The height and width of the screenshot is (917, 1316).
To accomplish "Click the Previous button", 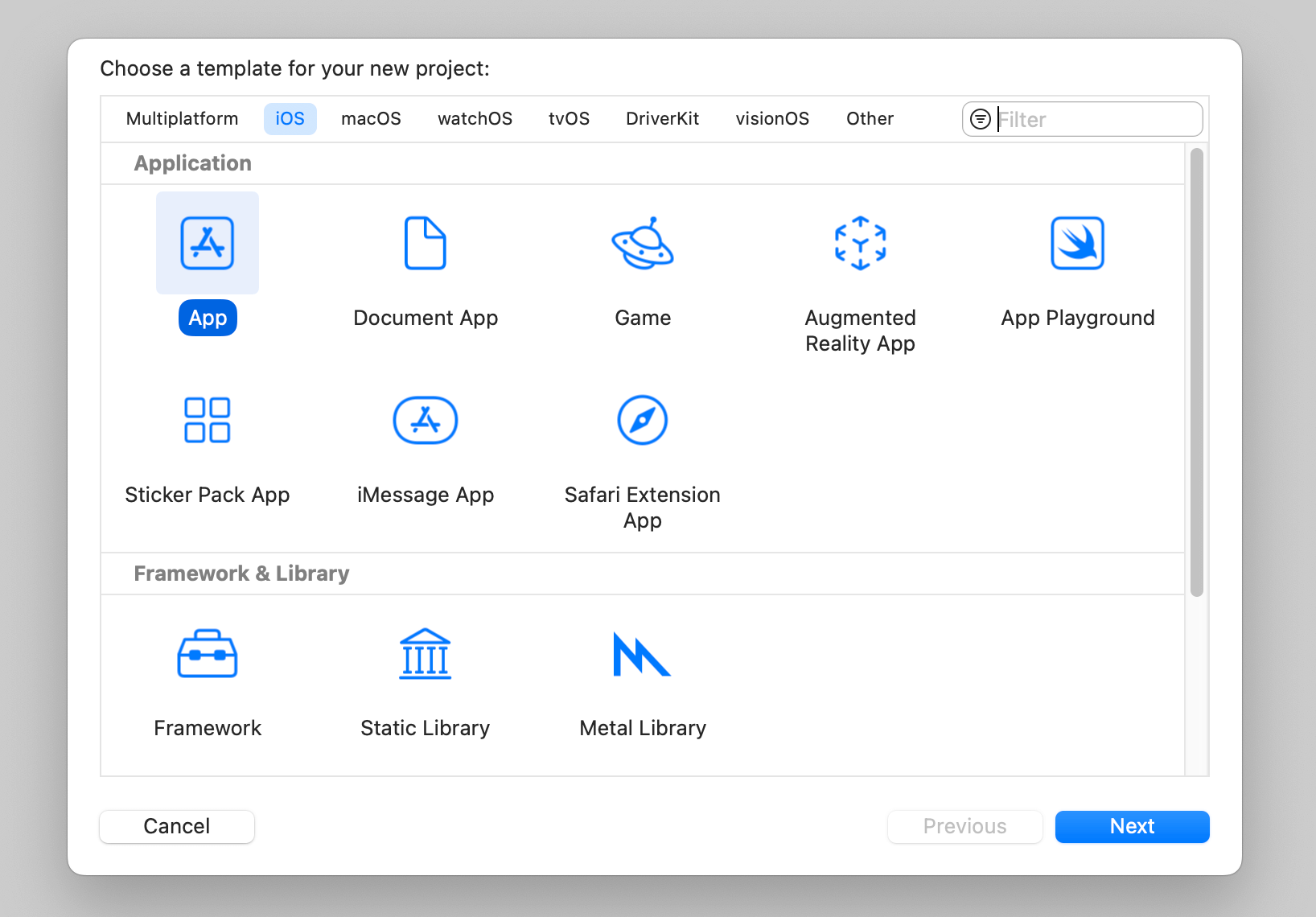I will tap(965, 827).
